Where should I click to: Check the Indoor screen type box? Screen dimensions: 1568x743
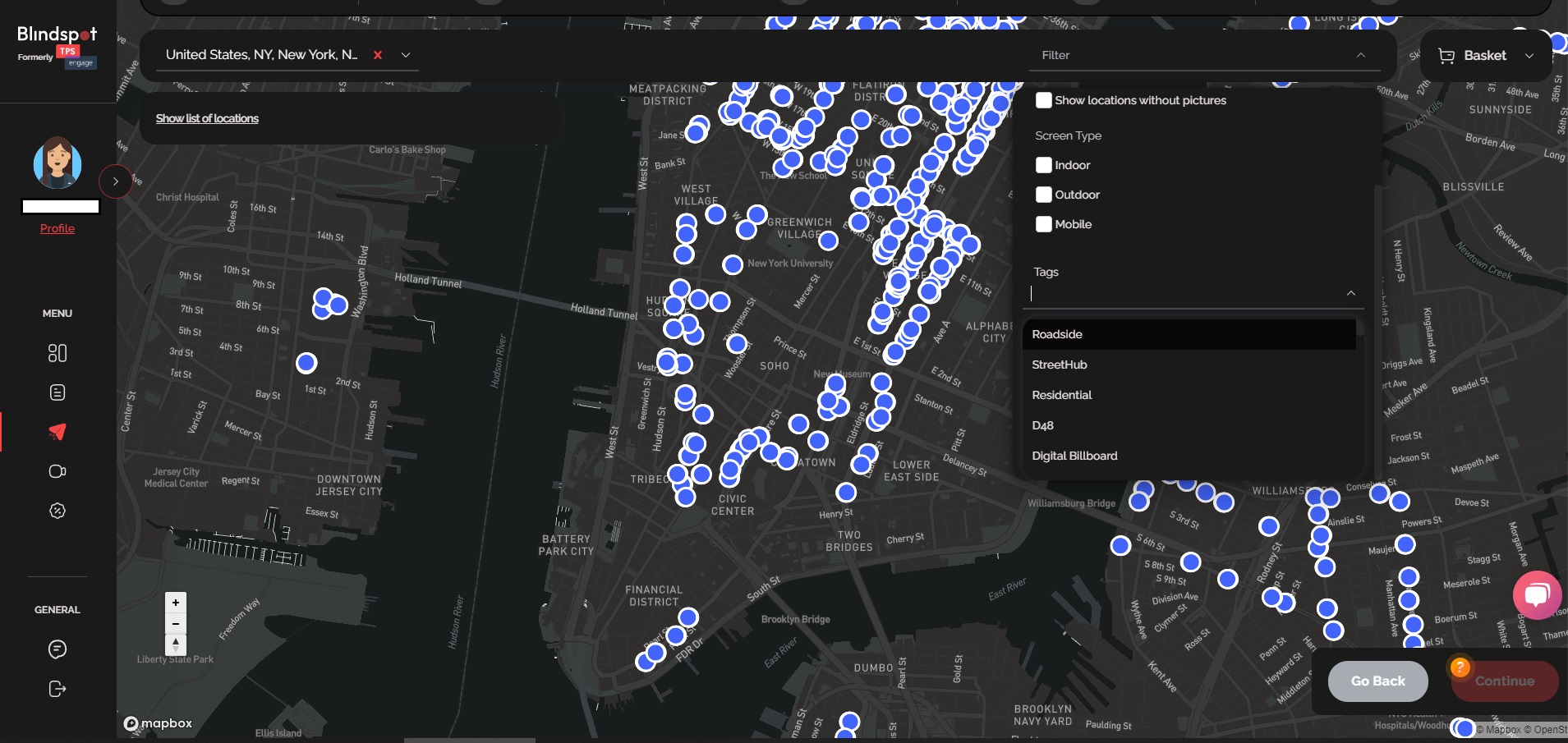(1044, 165)
